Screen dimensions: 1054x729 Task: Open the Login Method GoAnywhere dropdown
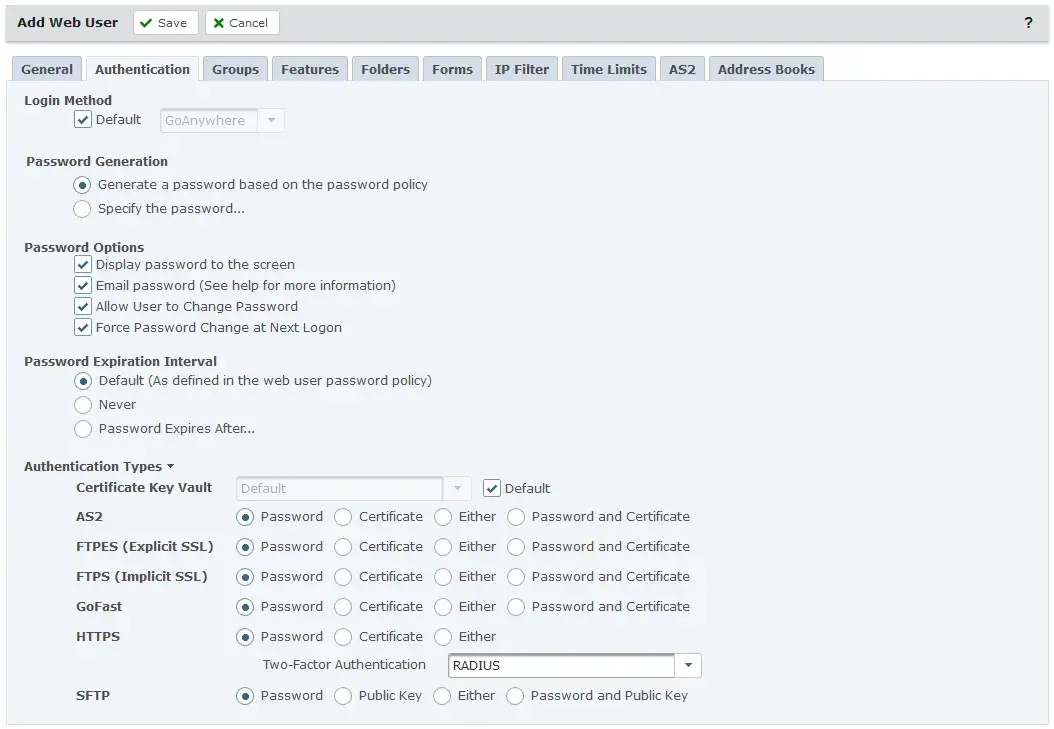(x=271, y=120)
